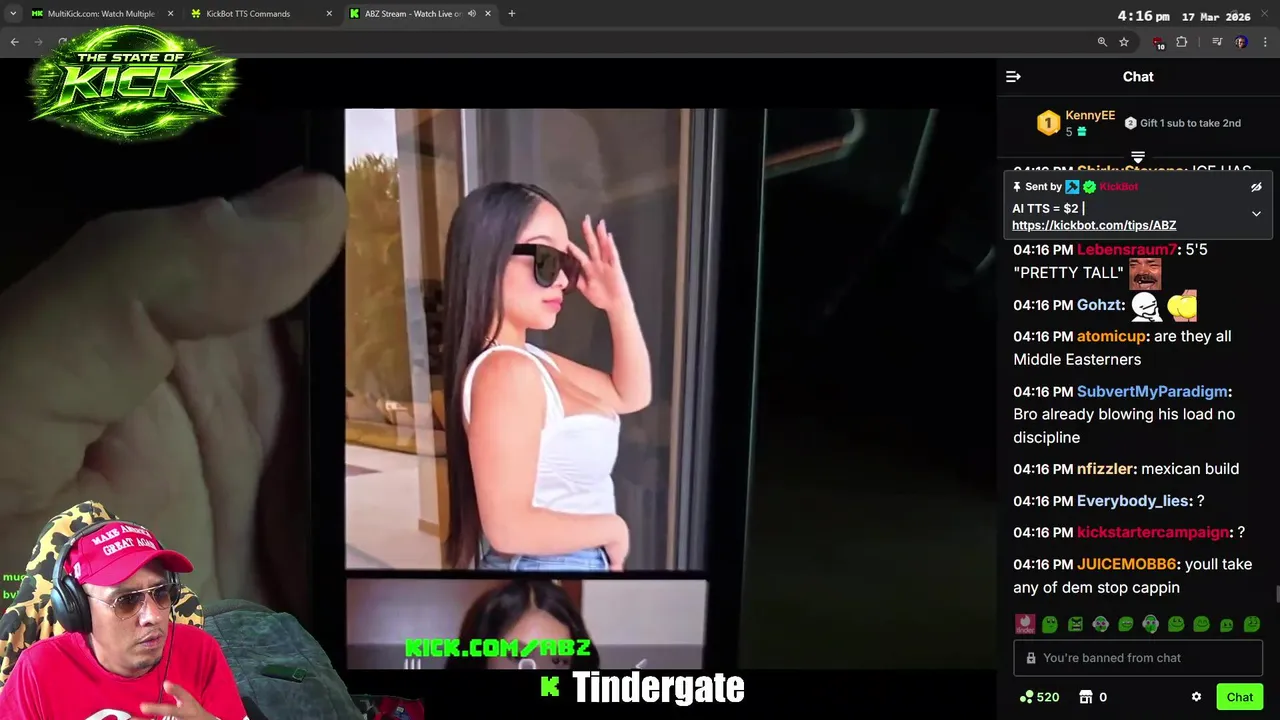
Task: Open the browser extensions puzzle icon
Action: pos(1182,42)
